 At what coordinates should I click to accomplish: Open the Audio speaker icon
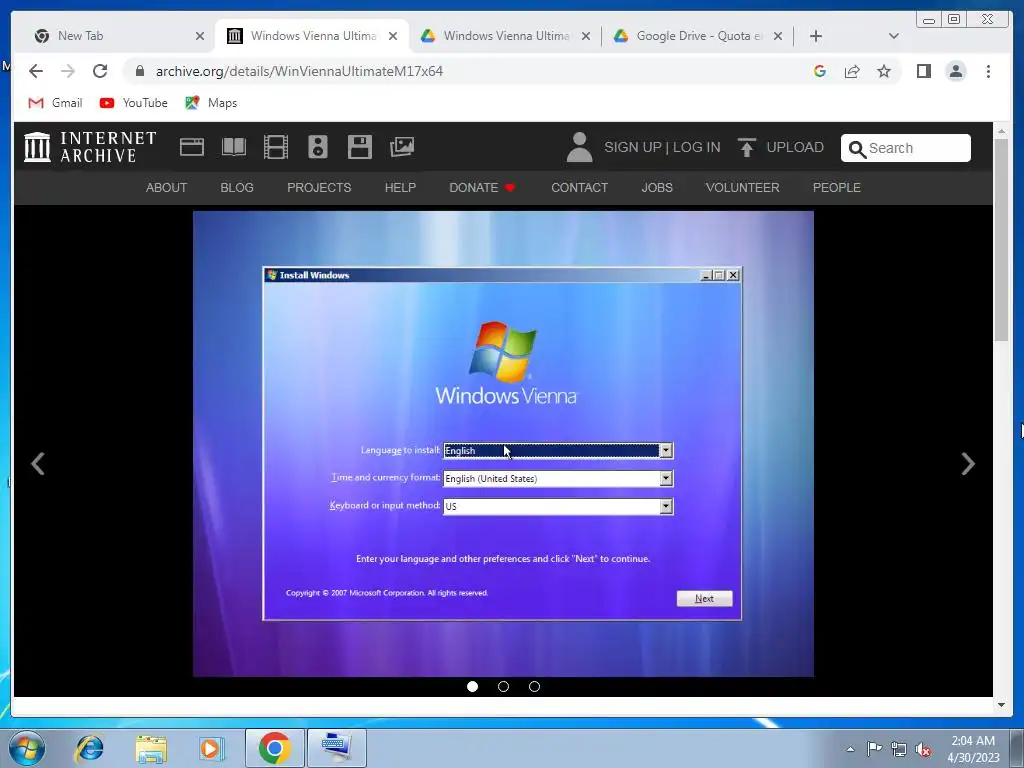(317, 147)
